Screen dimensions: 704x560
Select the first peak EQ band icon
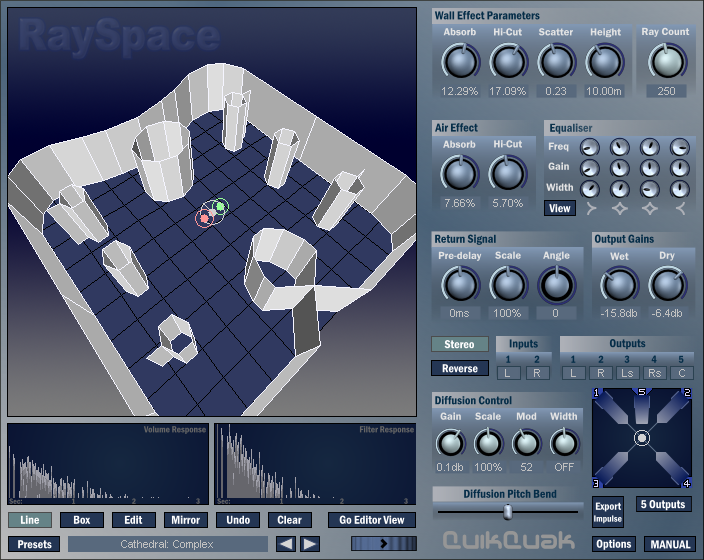click(x=620, y=208)
